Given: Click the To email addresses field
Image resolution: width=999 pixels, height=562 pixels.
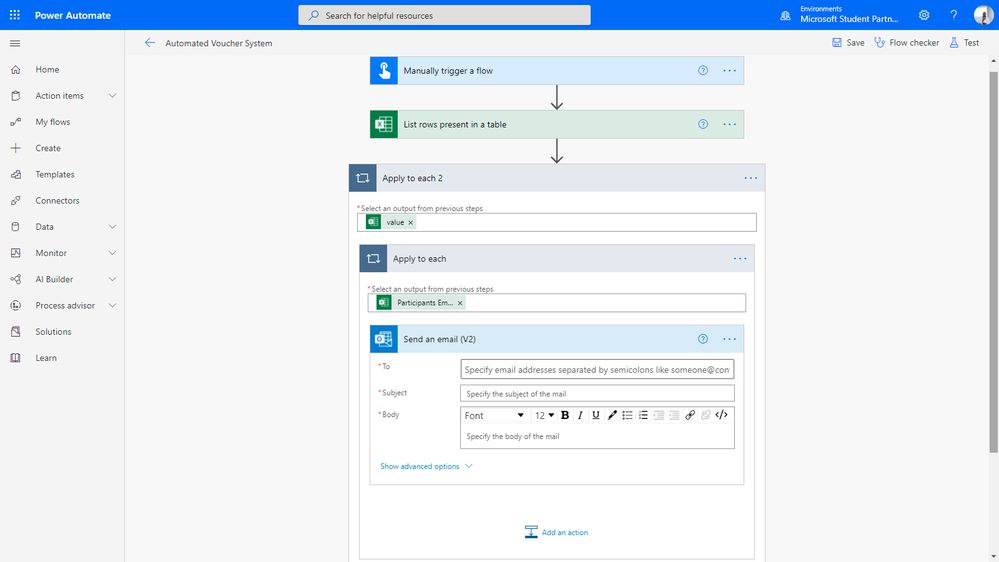Looking at the screenshot, I should point(597,370).
